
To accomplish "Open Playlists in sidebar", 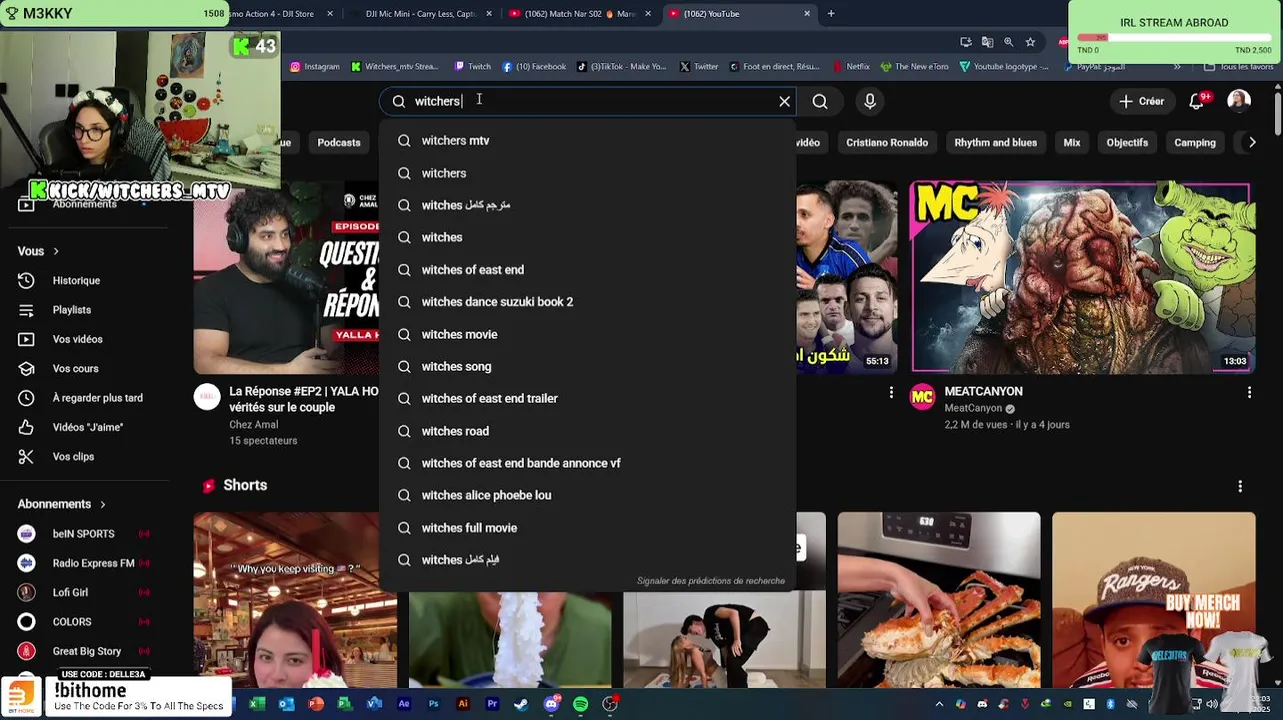I will [72, 310].
